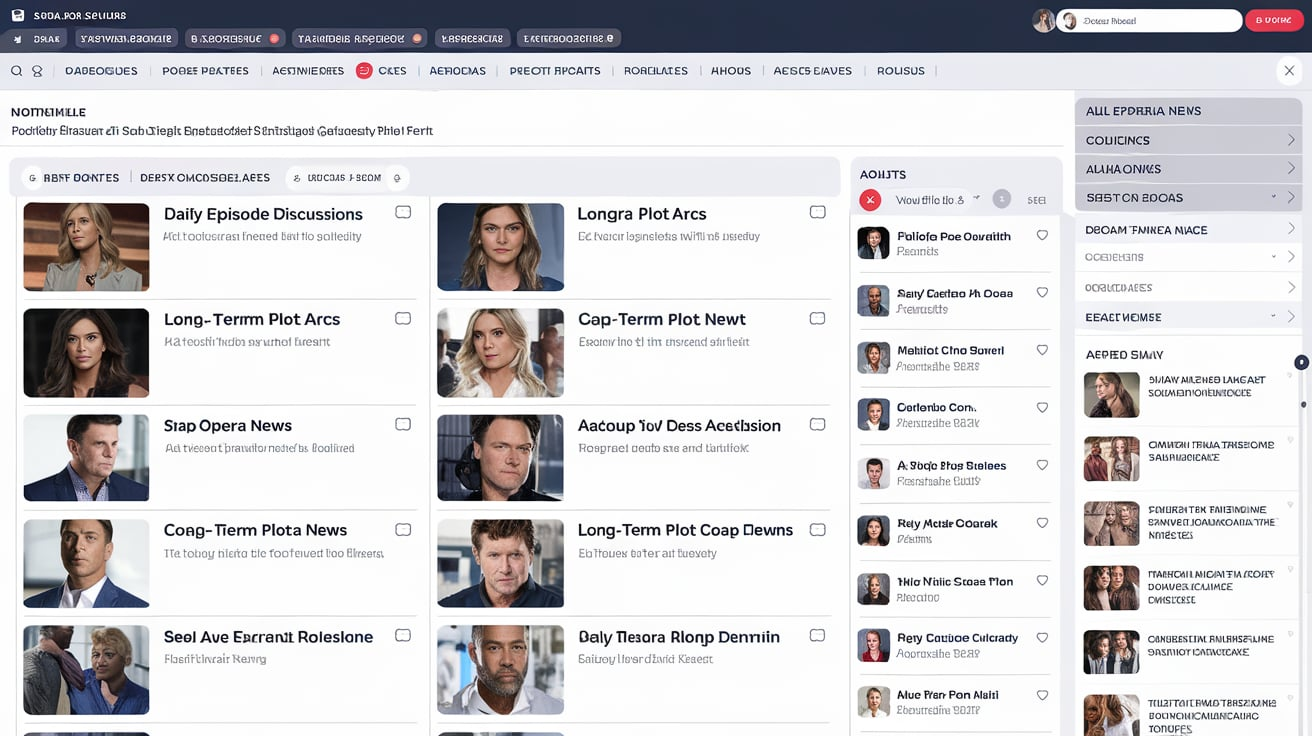Check the box for Daily Episode Discussions
Image resolution: width=1312 pixels, height=736 pixels.
click(x=403, y=212)
